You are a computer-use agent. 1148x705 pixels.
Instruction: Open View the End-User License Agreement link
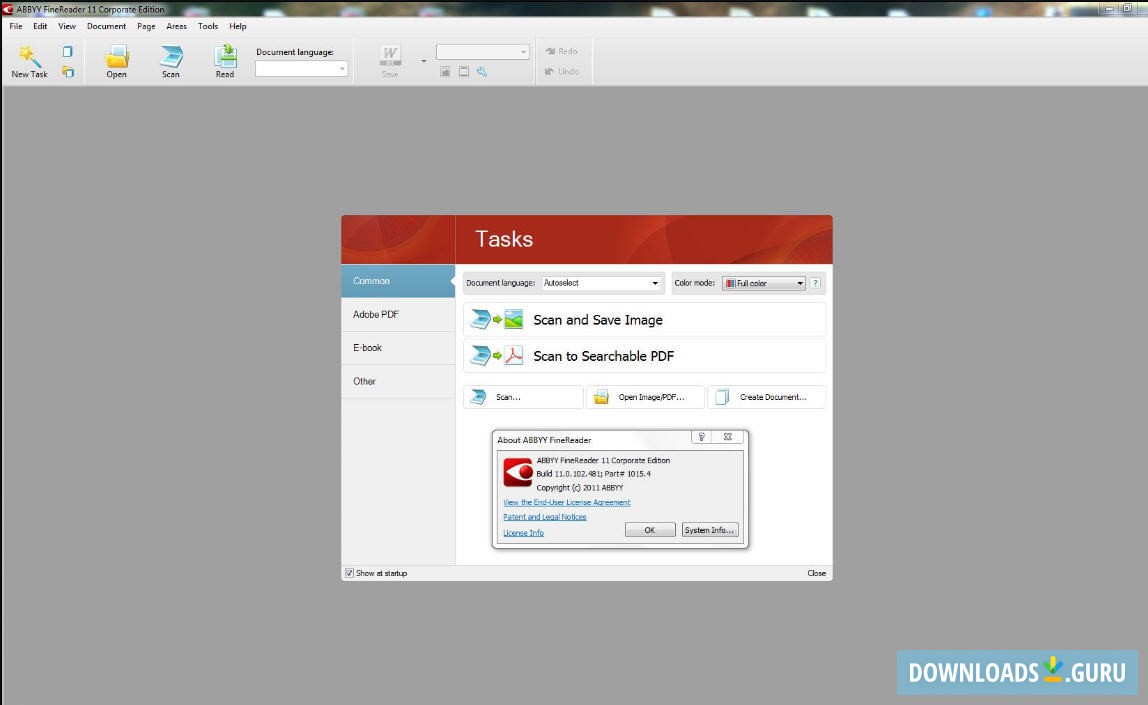[x=567, y=503]
